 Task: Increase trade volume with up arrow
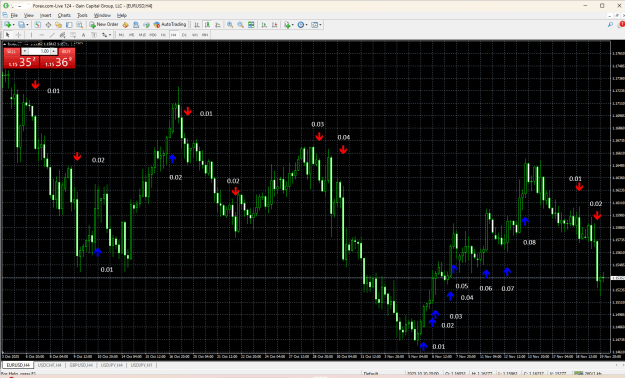click(53, 51)
